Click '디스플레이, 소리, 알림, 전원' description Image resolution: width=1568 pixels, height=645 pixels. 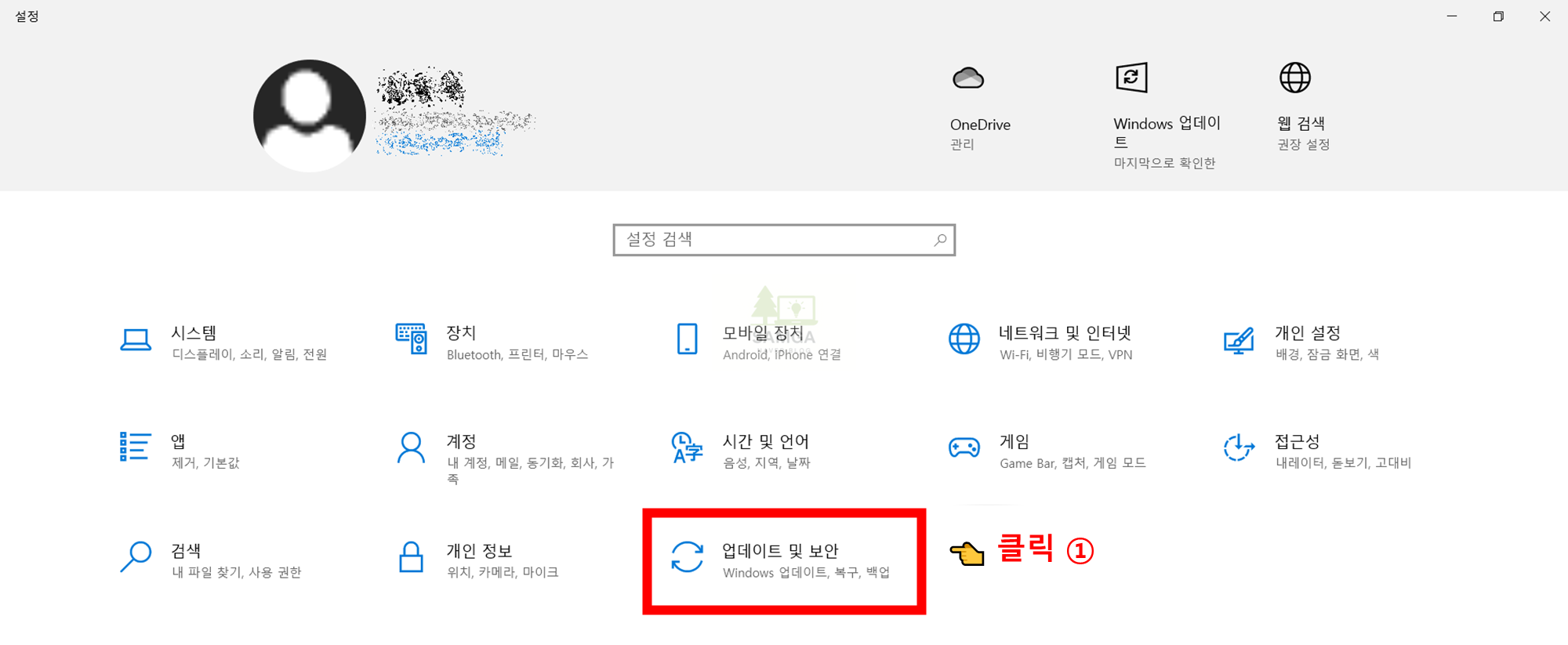[x=249, y=354]
